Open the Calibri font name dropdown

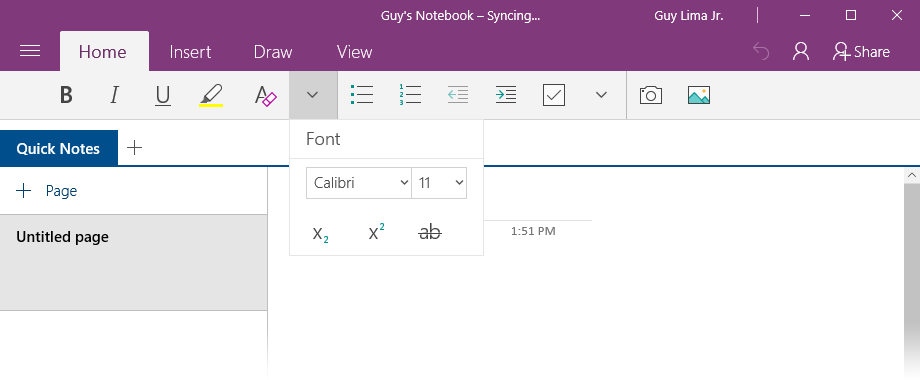click(358, 183)
